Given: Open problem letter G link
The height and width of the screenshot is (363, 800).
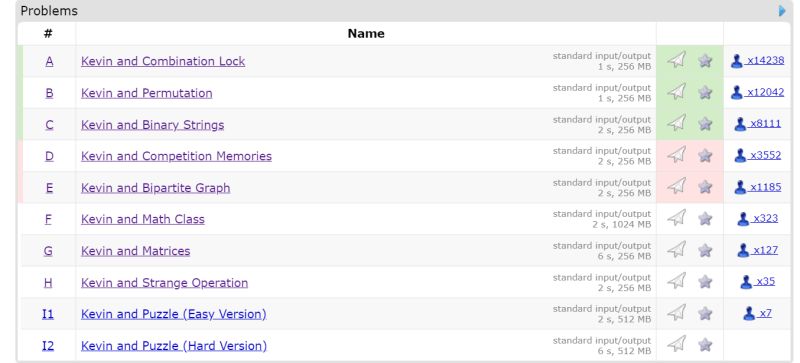Looking at the screenshot, I should [48, 251].
